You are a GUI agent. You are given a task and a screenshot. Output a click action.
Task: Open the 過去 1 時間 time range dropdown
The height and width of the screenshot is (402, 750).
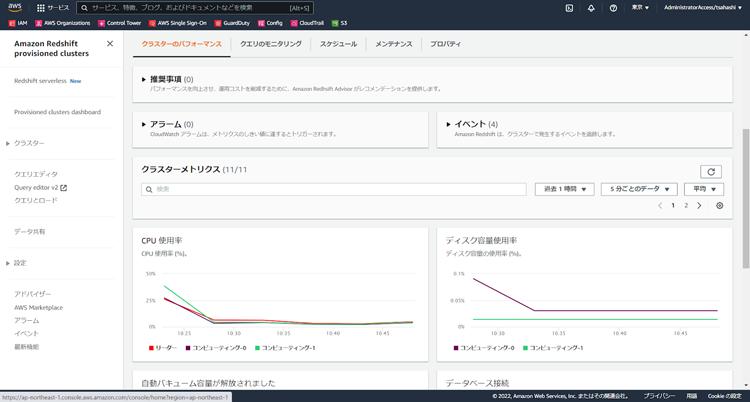[x=565, y=189]
